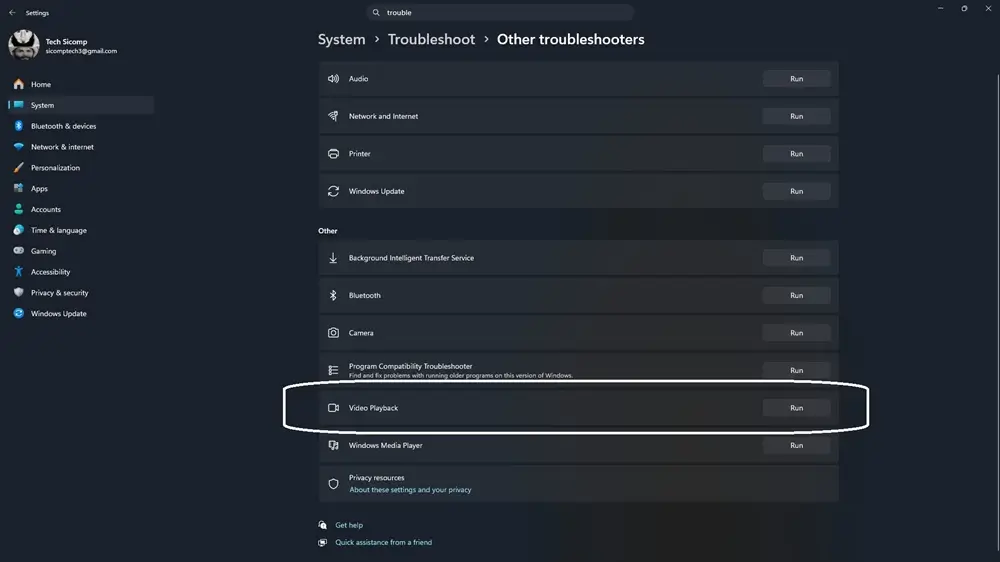Screen dimensions: 1000x562
Task: Click the Background Intelligent Transfer download icon
Action: (x=333, y=258)
